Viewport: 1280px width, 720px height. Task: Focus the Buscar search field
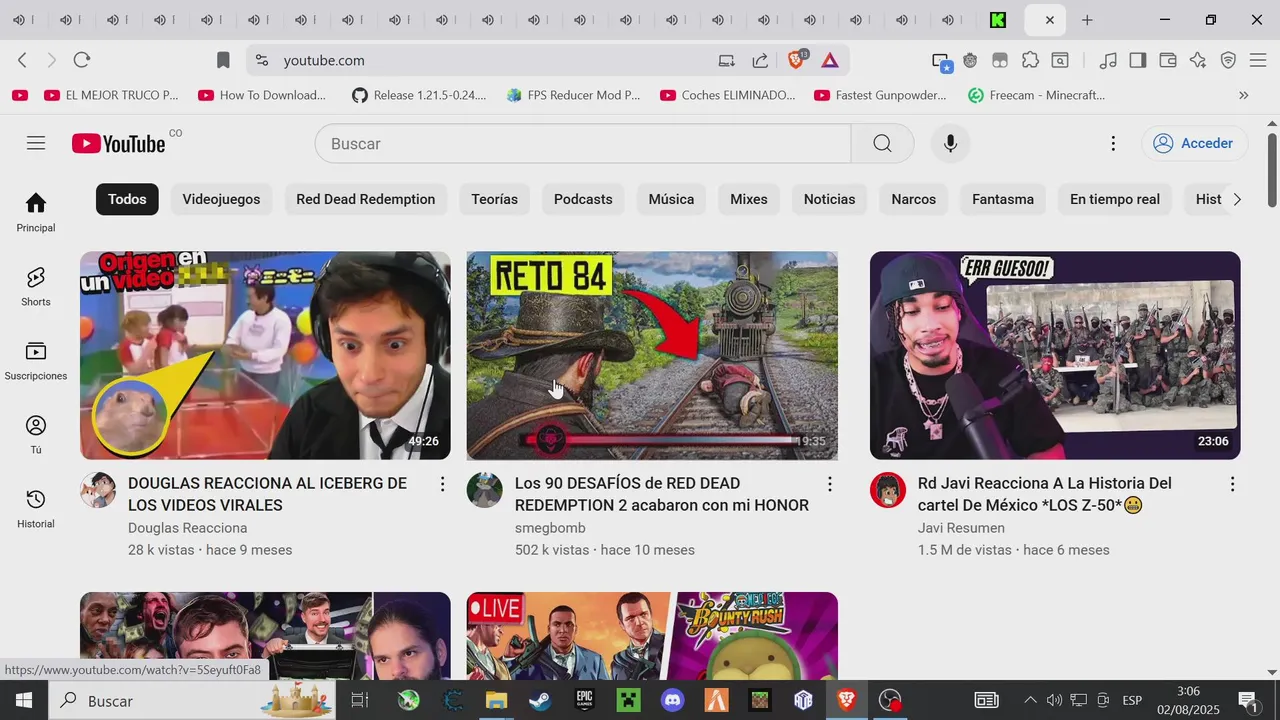coord(583,143)
